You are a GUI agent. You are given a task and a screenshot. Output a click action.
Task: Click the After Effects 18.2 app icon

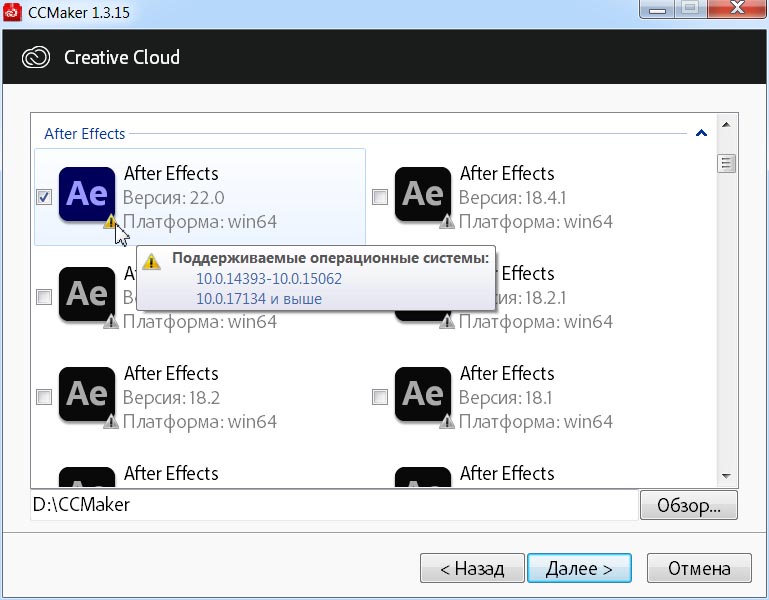click(87, 394)
